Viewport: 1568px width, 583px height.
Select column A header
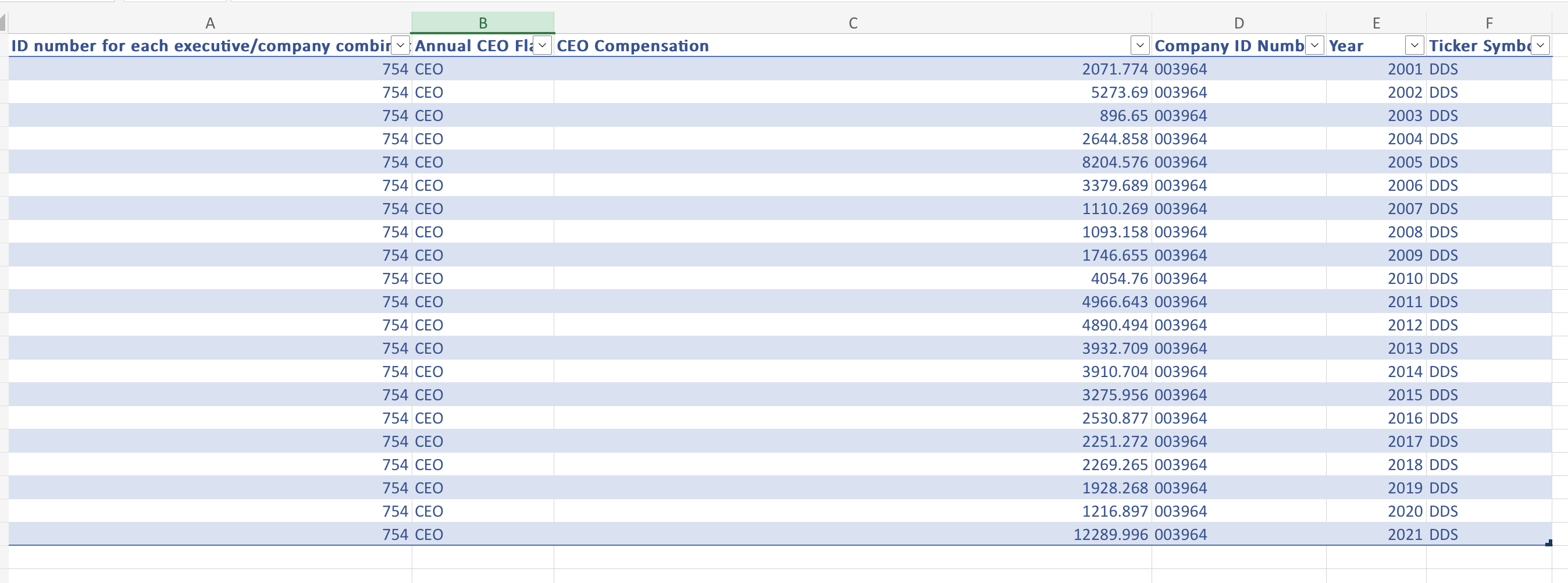(x=210, y=23)
